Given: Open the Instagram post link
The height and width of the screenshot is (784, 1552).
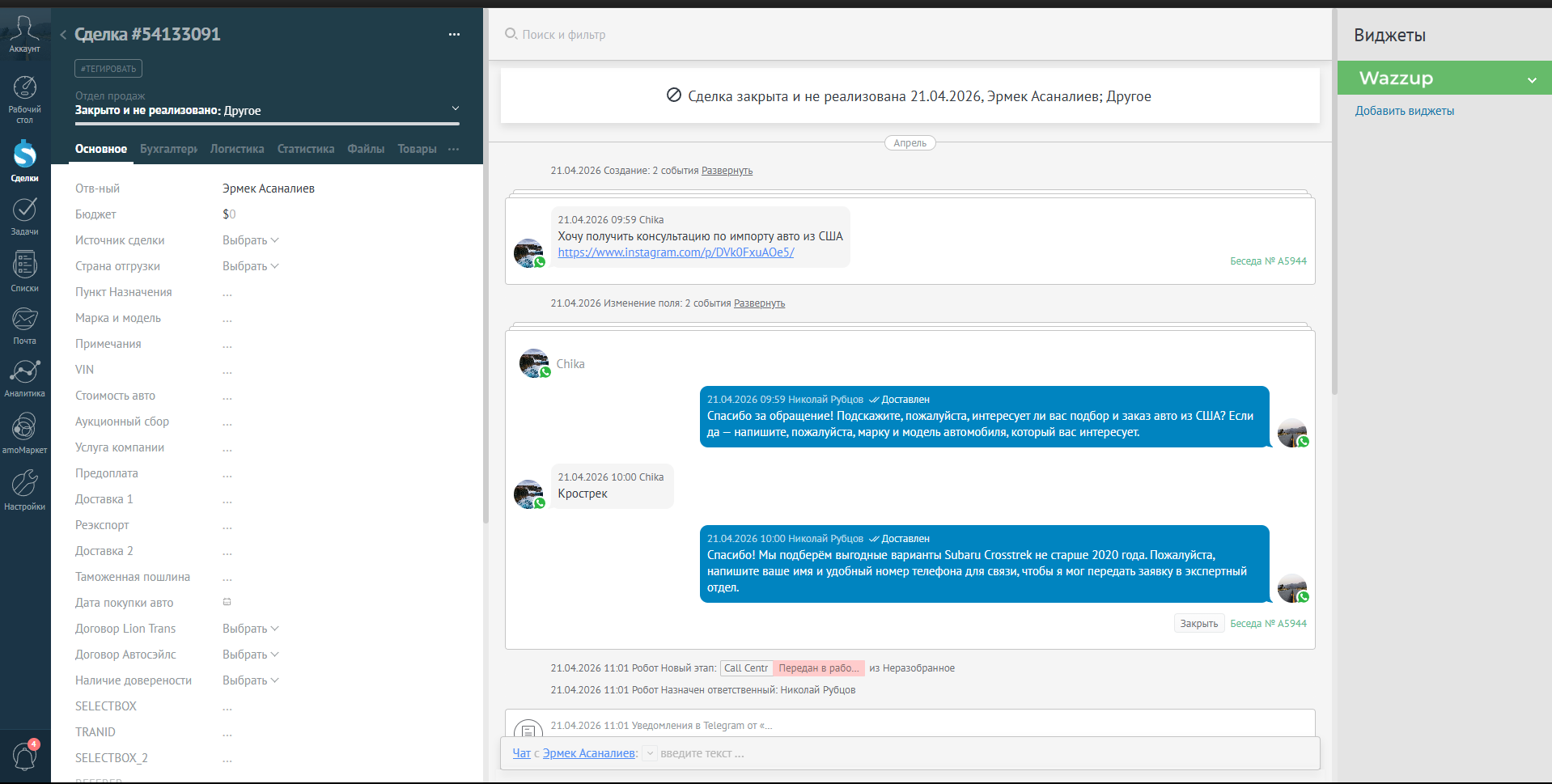Looking at the screenshot, I should coord(676,252).
